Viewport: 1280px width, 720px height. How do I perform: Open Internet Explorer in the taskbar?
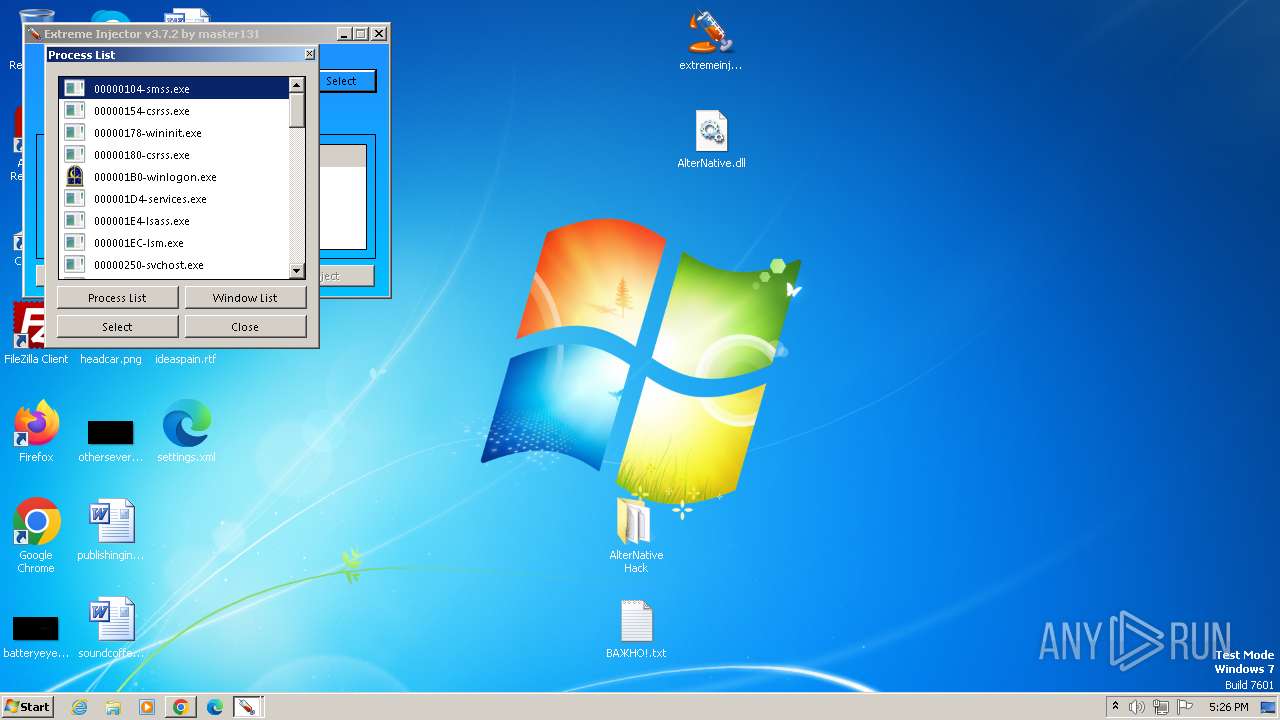point(80,707)
